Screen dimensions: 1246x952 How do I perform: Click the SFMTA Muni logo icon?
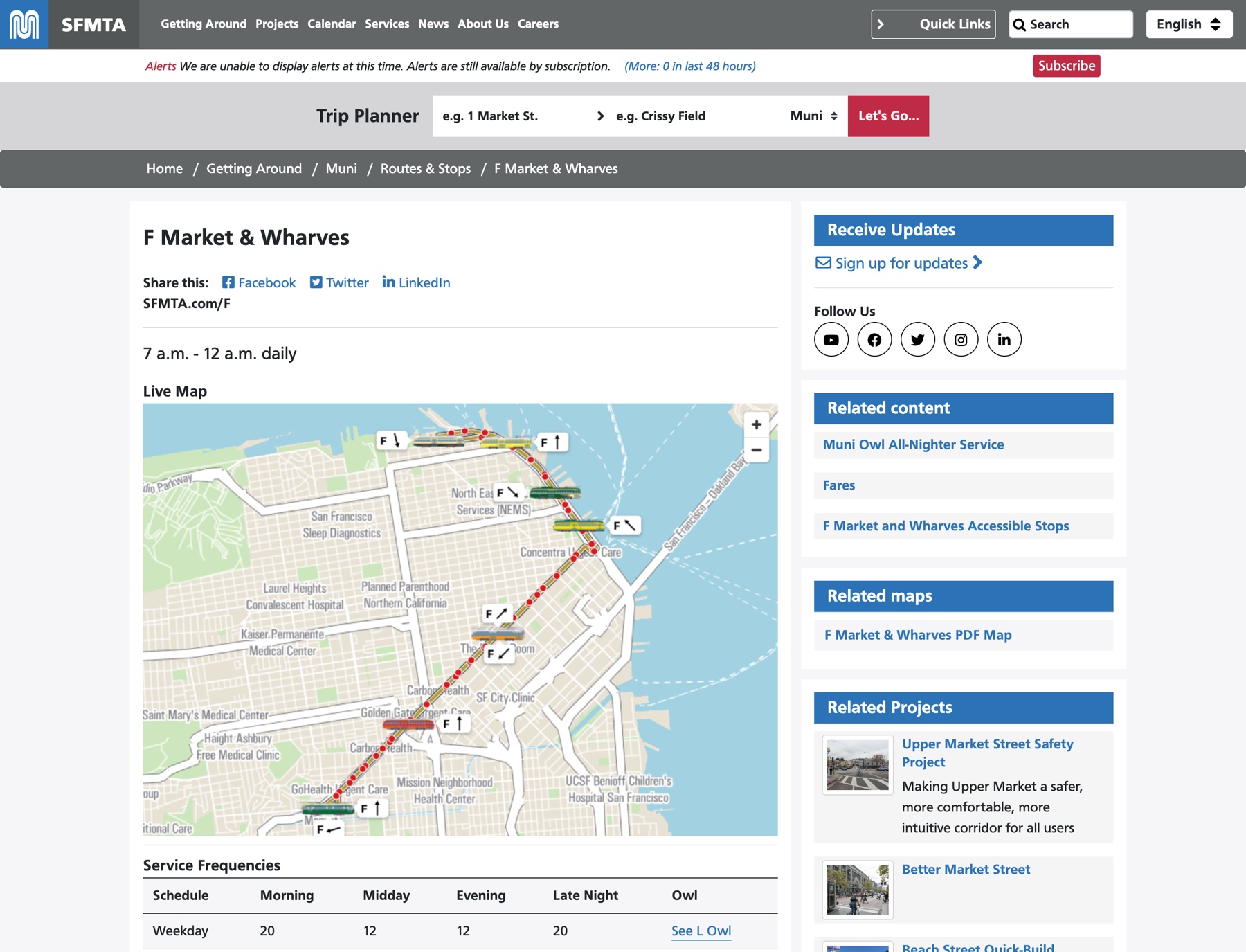pyautogui.click(x=24, y=24)
